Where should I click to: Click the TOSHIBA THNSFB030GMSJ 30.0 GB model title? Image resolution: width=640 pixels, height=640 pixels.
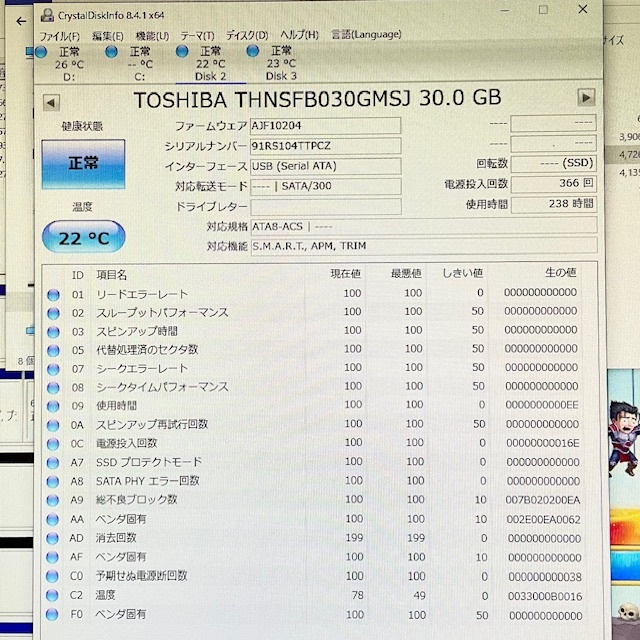[x=317, y=99]
